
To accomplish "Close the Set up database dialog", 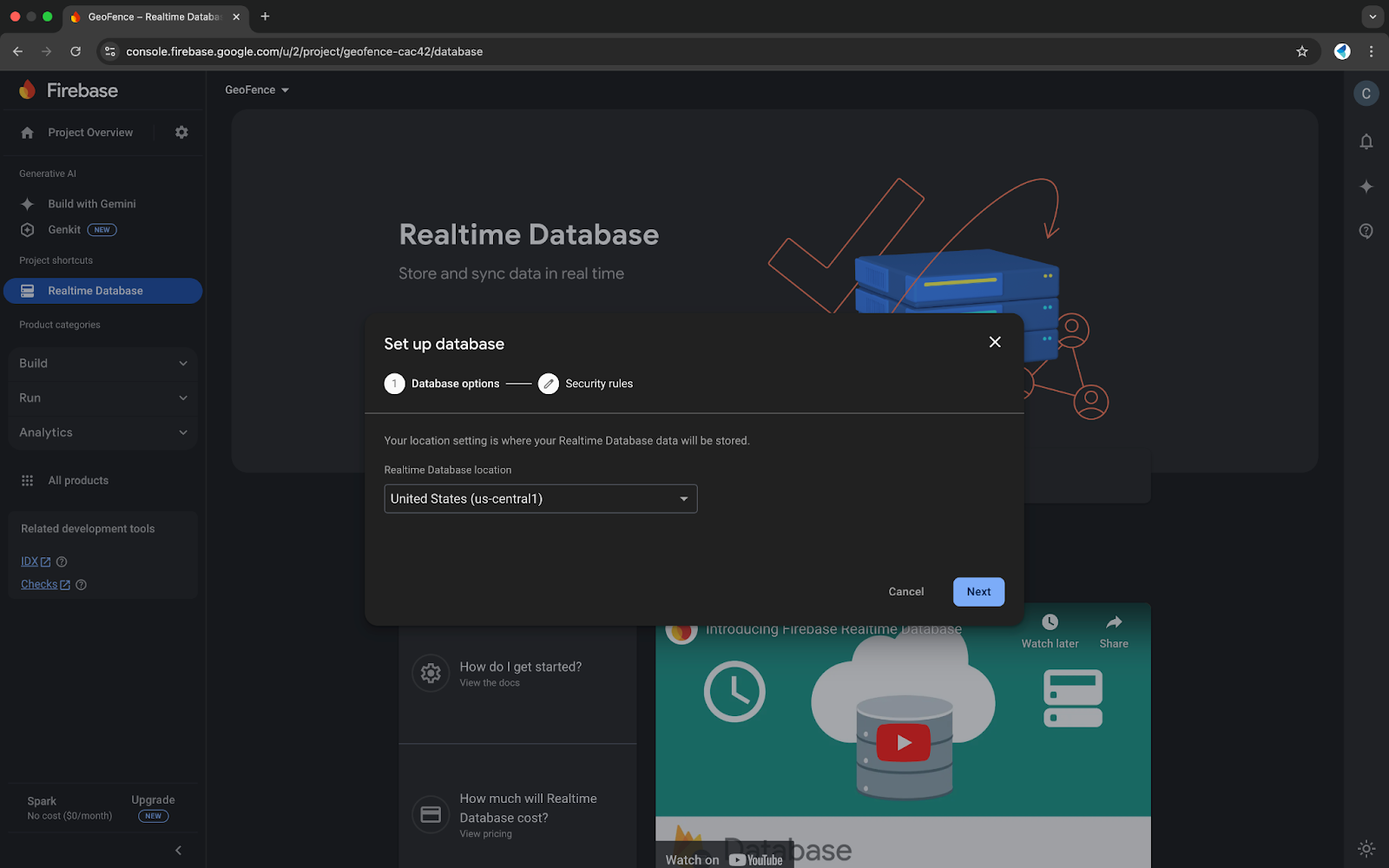I will (x=995, y=342).
